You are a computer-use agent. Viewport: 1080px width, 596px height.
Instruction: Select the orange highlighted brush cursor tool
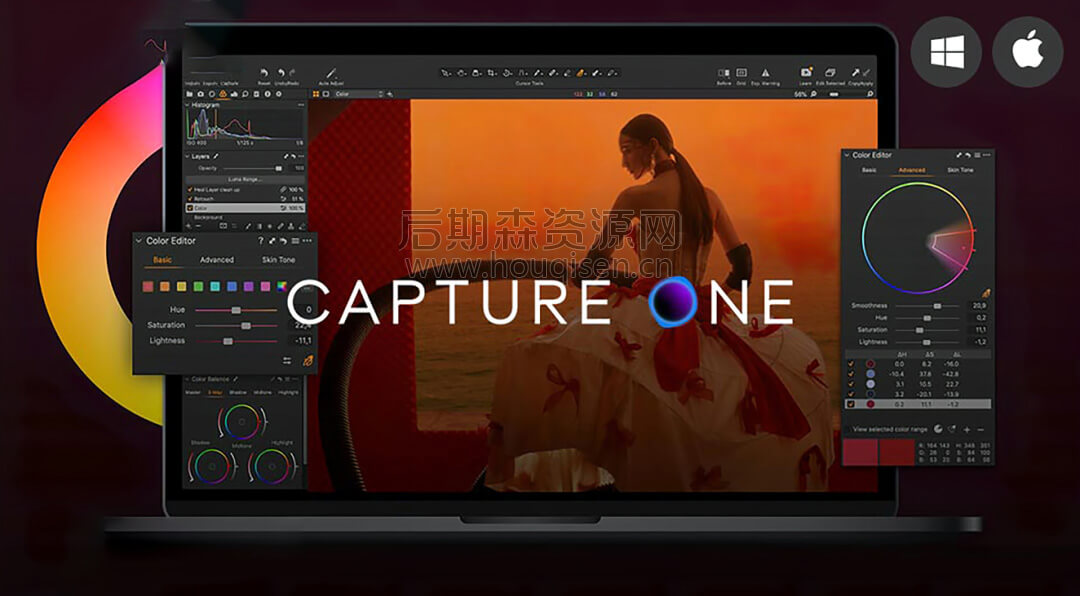[581, 72]
